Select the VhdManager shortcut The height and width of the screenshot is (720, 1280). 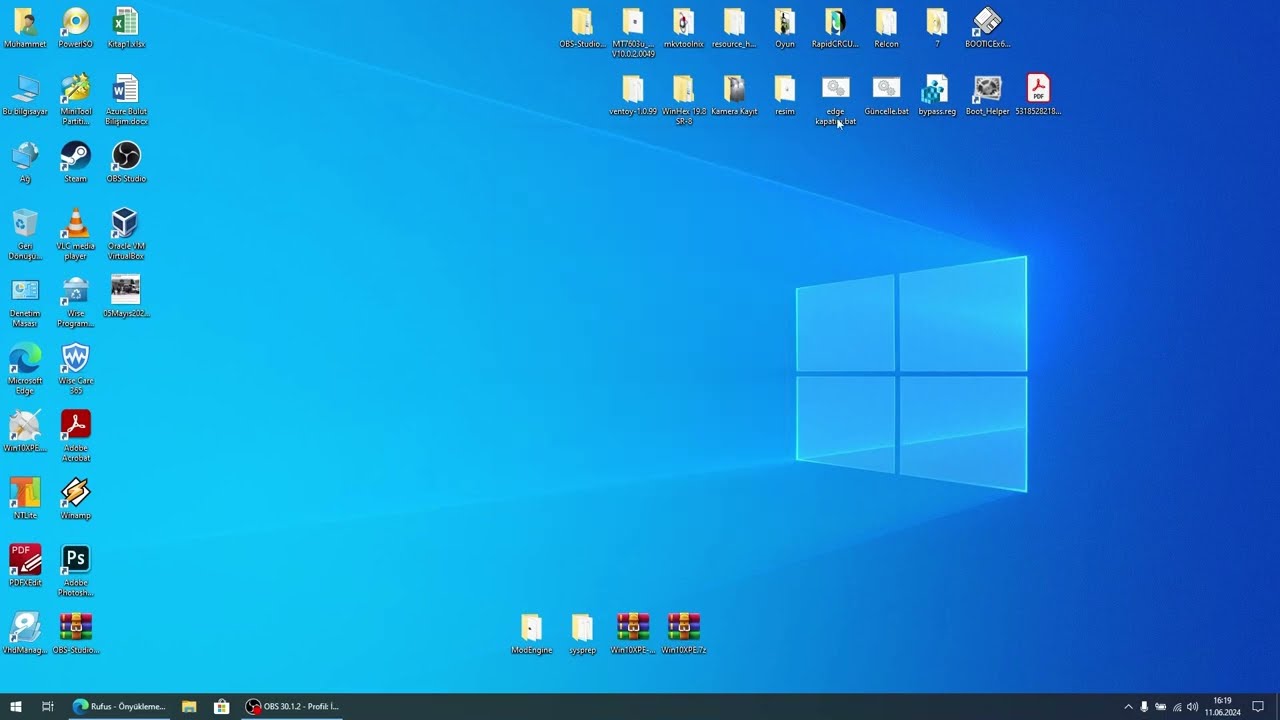pos(25,633)
